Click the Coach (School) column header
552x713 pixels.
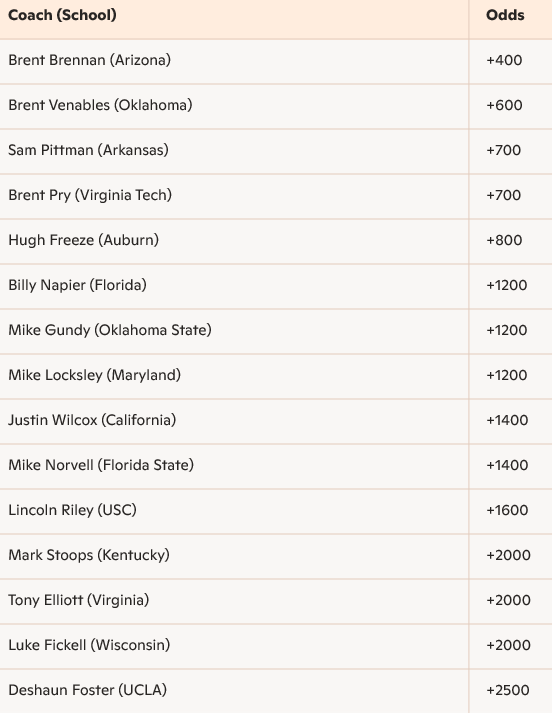[x=62, y=15]
